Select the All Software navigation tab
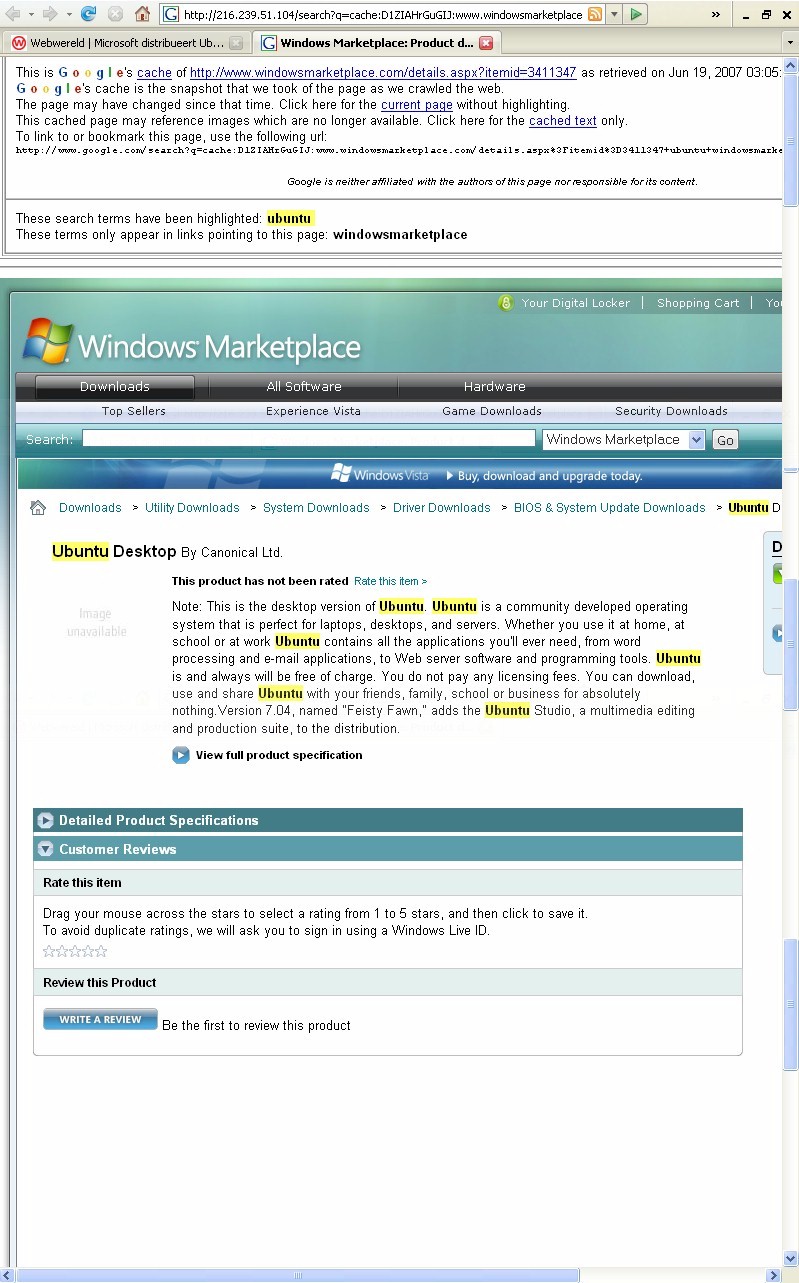The height and width of the screenshot is (1283, 799). (304, 387)
